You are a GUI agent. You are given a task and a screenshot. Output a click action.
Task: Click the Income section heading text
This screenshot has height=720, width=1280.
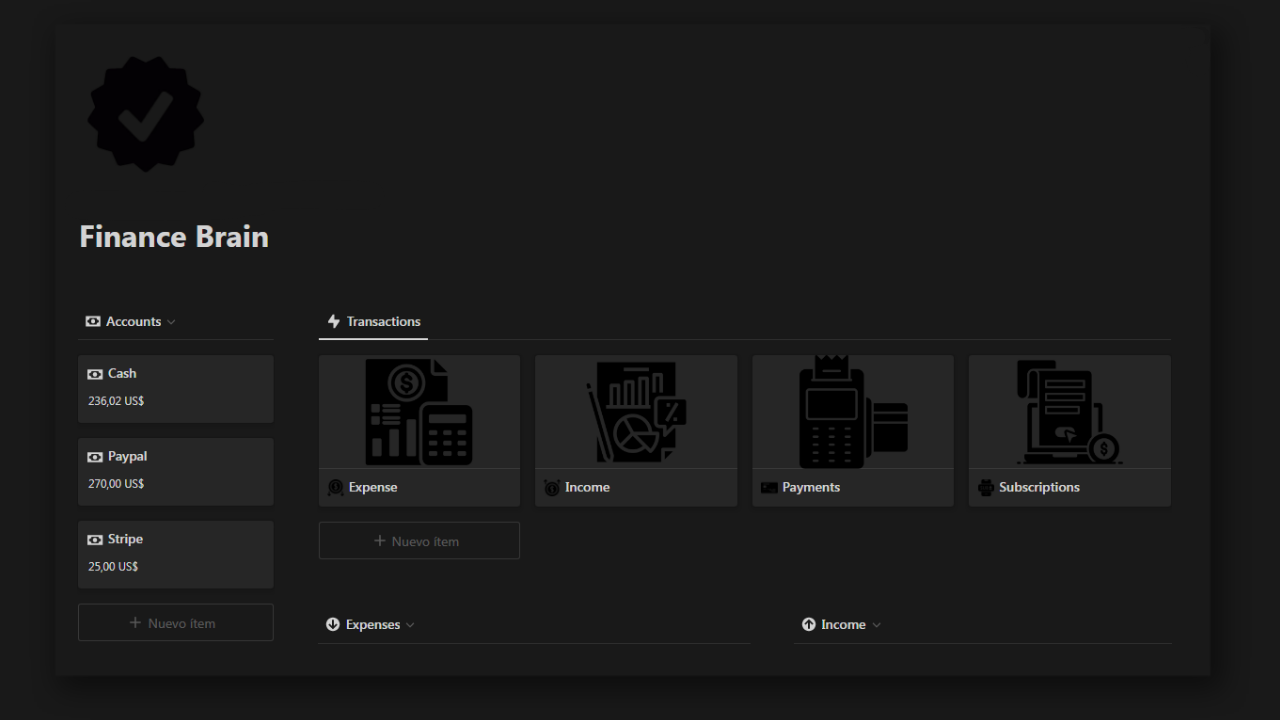point(843,625)
